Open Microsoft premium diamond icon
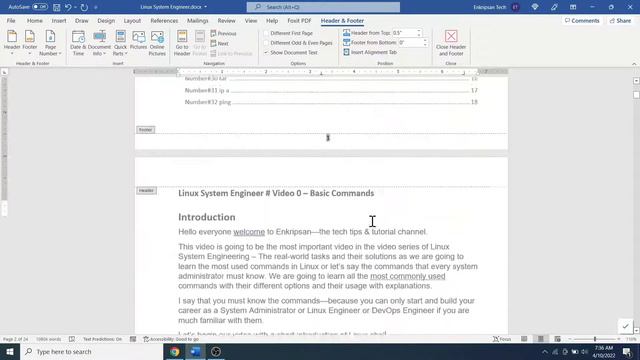 coord(535,7)
